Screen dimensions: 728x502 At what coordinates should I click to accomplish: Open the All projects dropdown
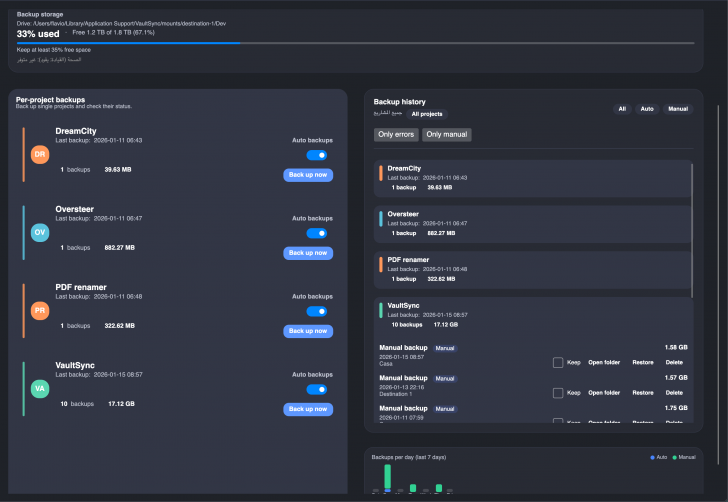[x=427, y=114]
